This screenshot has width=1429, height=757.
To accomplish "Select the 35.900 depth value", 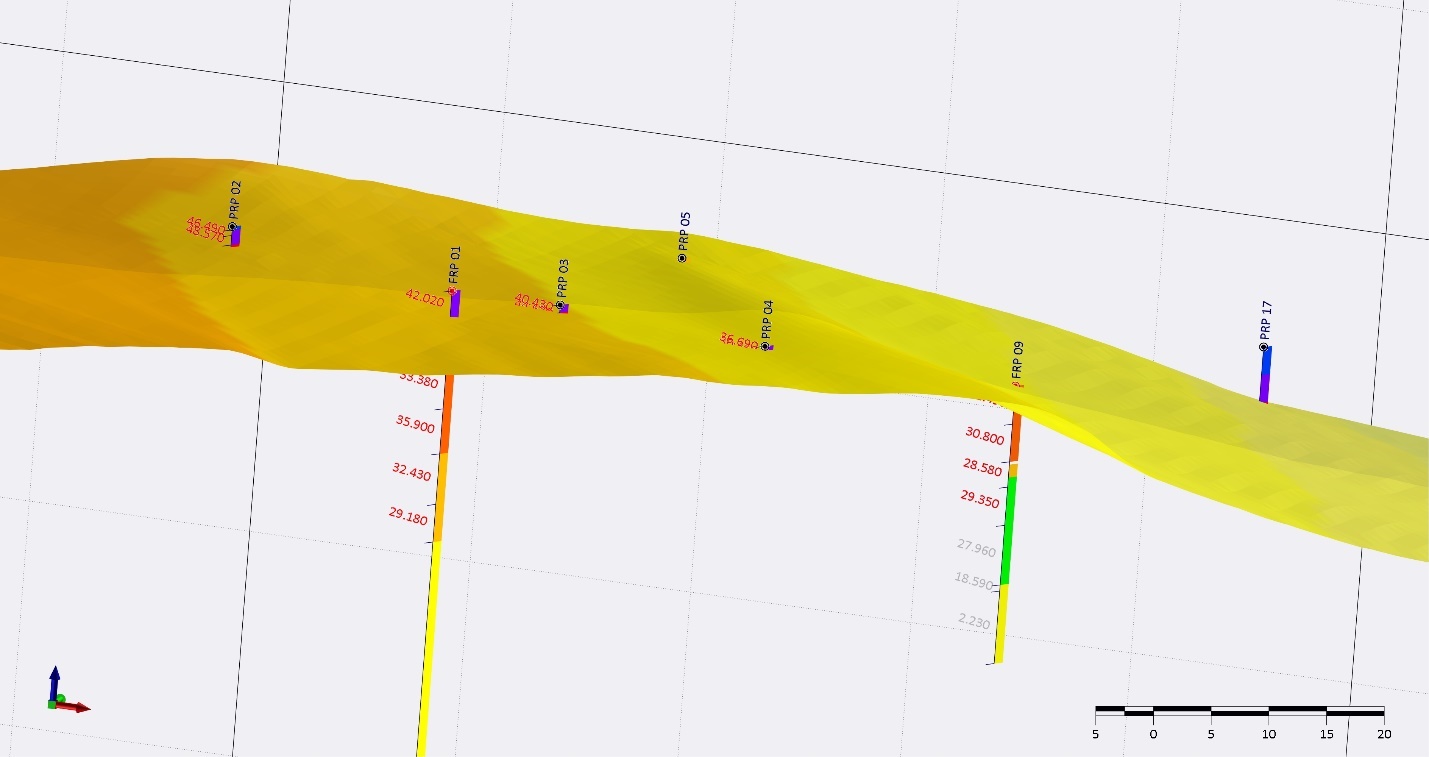I will [415, 423].
